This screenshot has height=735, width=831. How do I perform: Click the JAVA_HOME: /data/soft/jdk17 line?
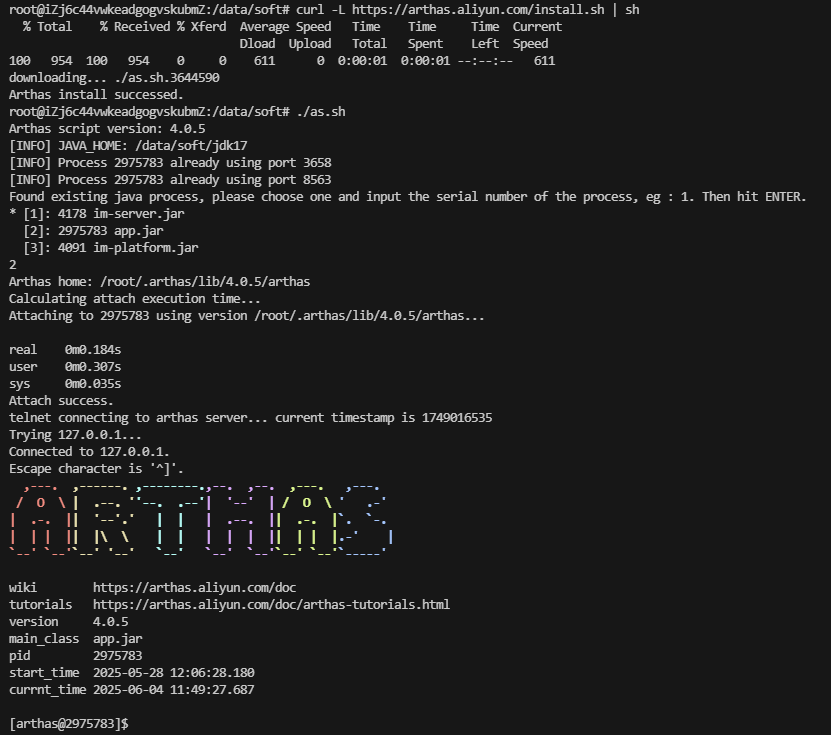pyautogui.click(x=128, y=145)
